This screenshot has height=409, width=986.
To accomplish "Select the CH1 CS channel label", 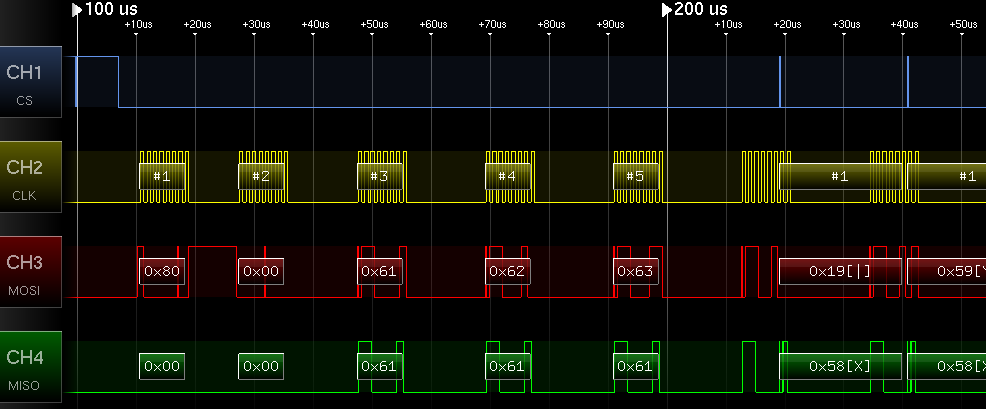I will (x=33, y=82).
